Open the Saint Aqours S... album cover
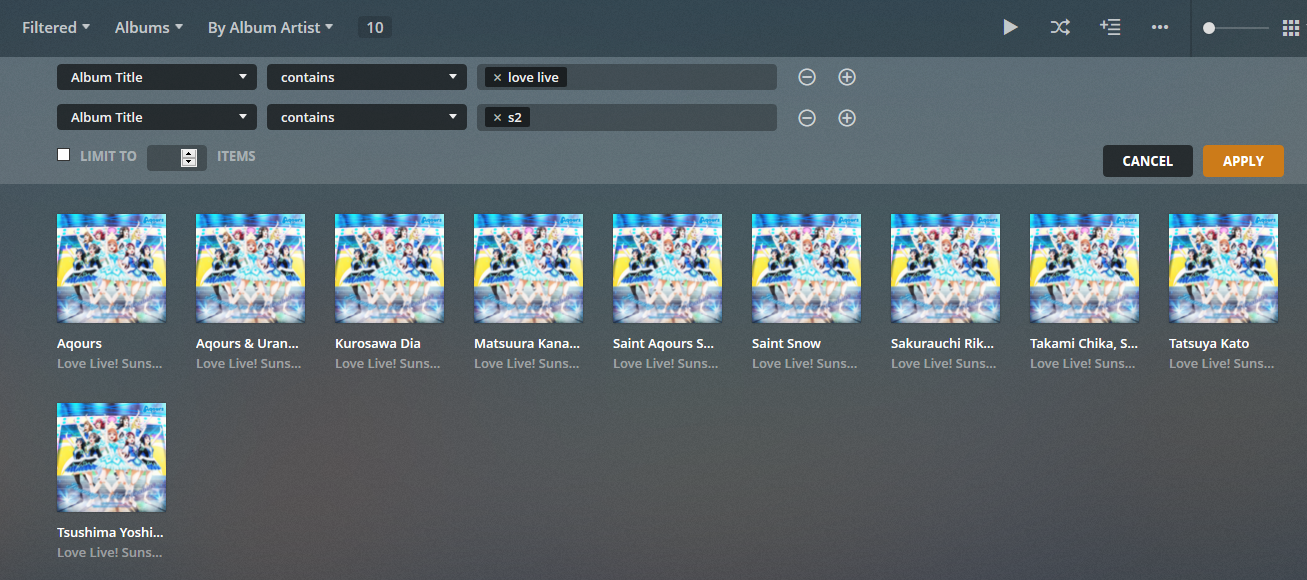Image resolution: width=1307 pixels, height=580 pixels. coord(668,268)
